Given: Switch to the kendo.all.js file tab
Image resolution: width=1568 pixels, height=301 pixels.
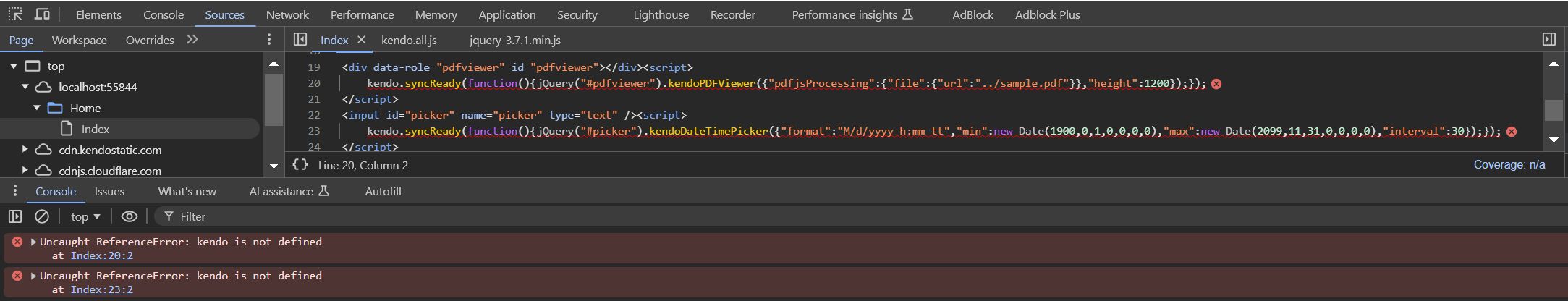Looking at the screenshot, I should point(409,40).
